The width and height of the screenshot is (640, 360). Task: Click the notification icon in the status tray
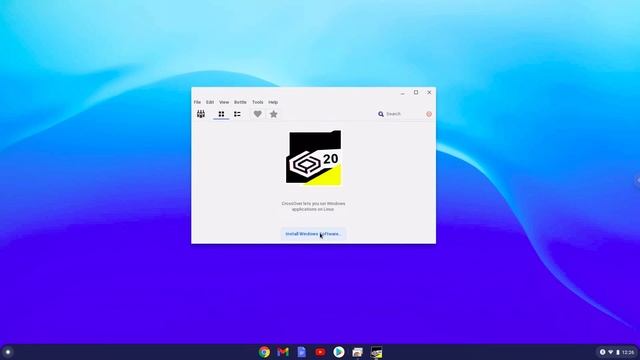pos(602,352)
